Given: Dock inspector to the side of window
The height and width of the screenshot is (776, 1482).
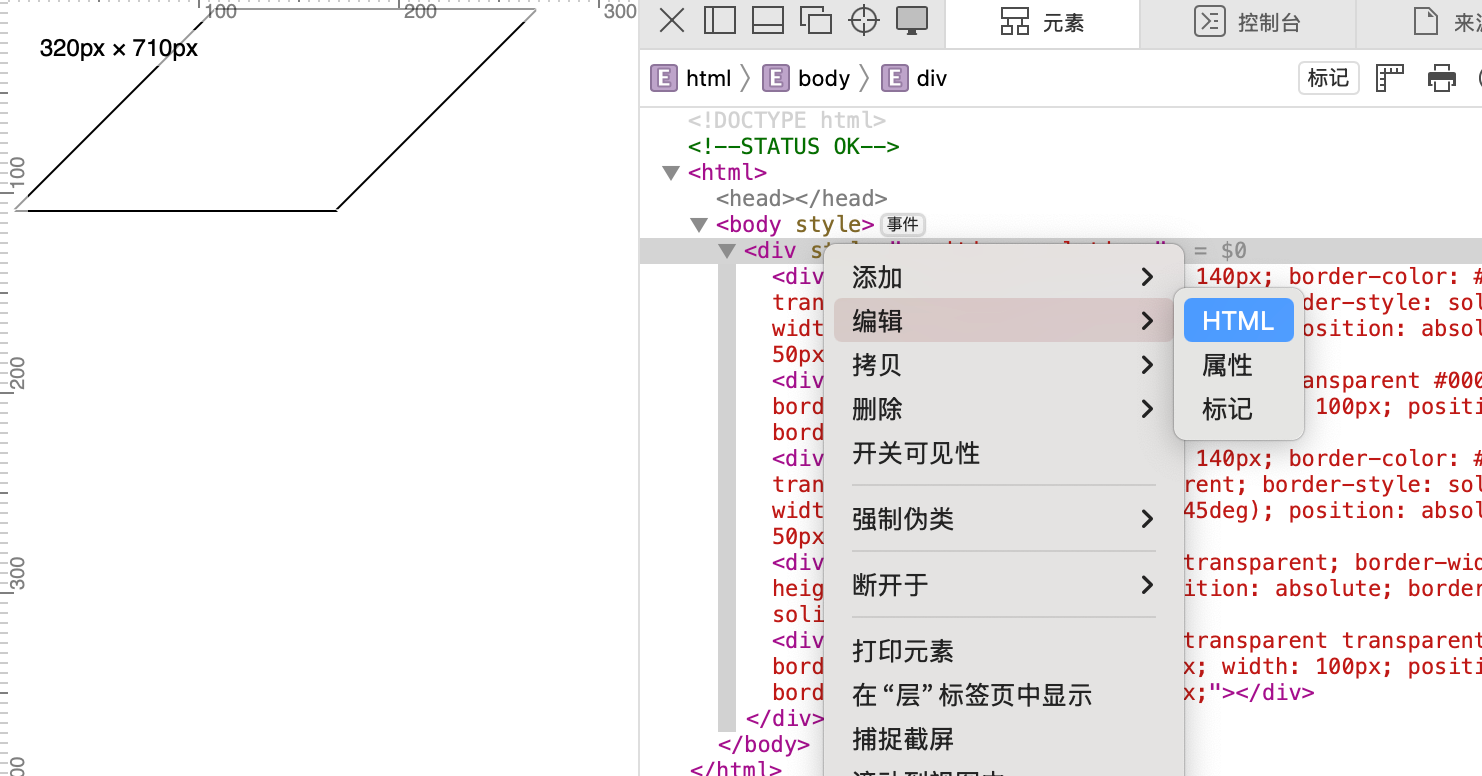Looking at the screenshot, I should (720, 20).
